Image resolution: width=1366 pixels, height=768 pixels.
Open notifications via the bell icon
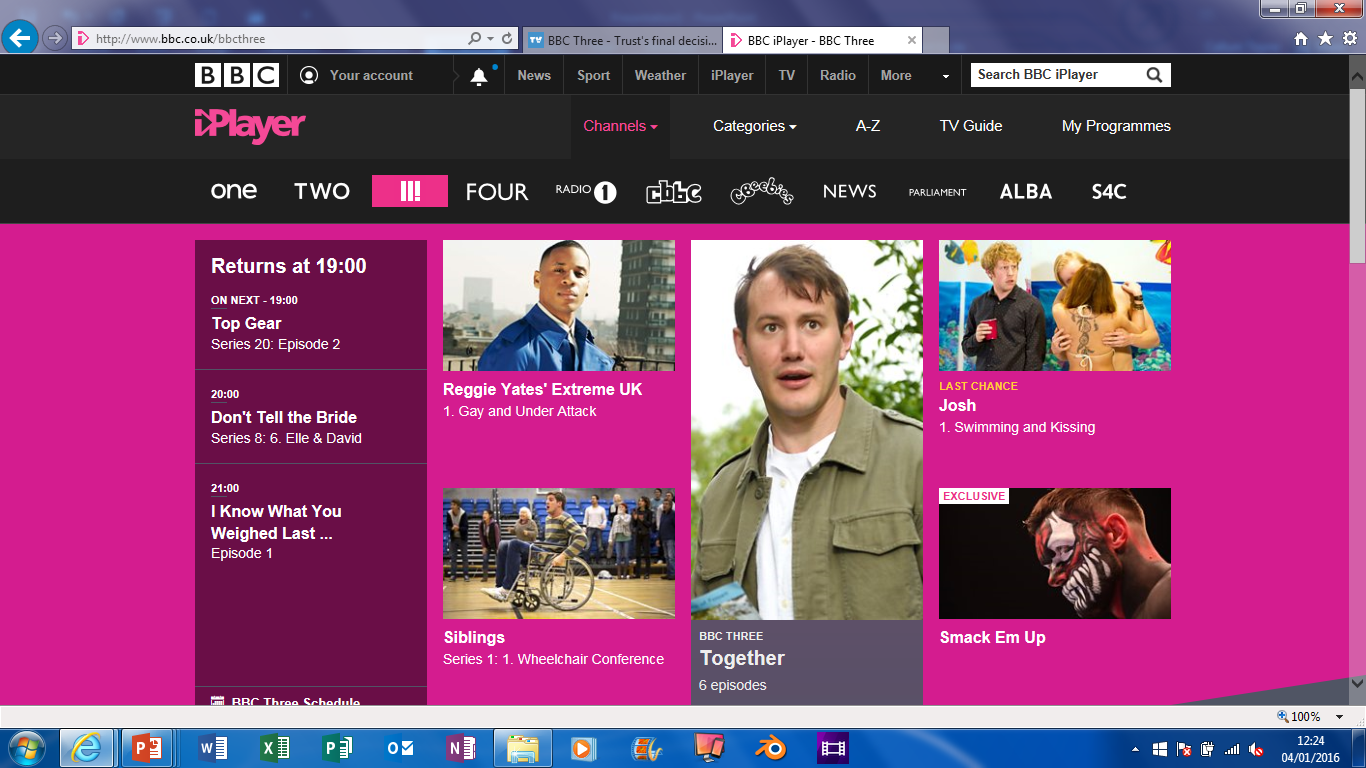[x=479, y=76]
